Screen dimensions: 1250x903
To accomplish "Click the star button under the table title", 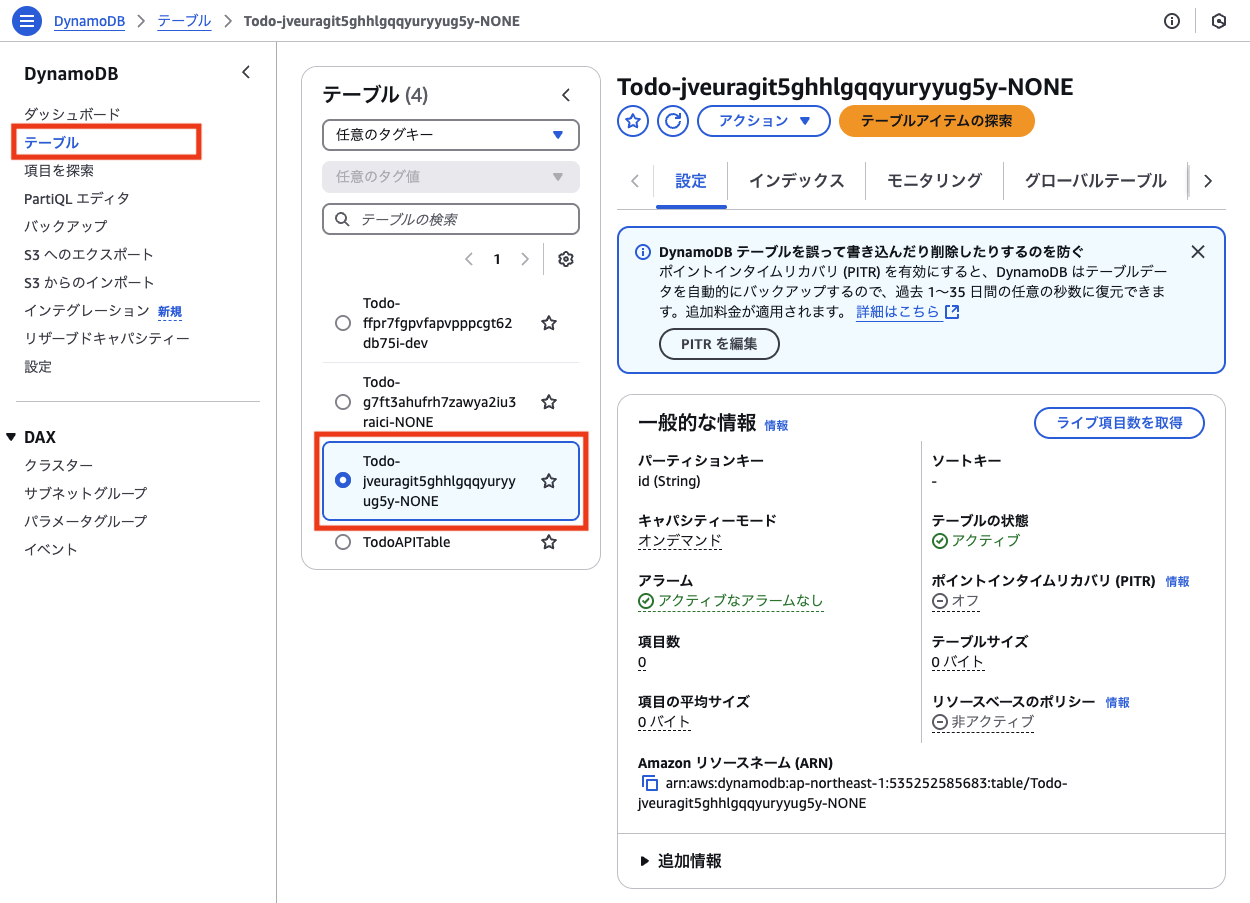I will coord(633,121).
